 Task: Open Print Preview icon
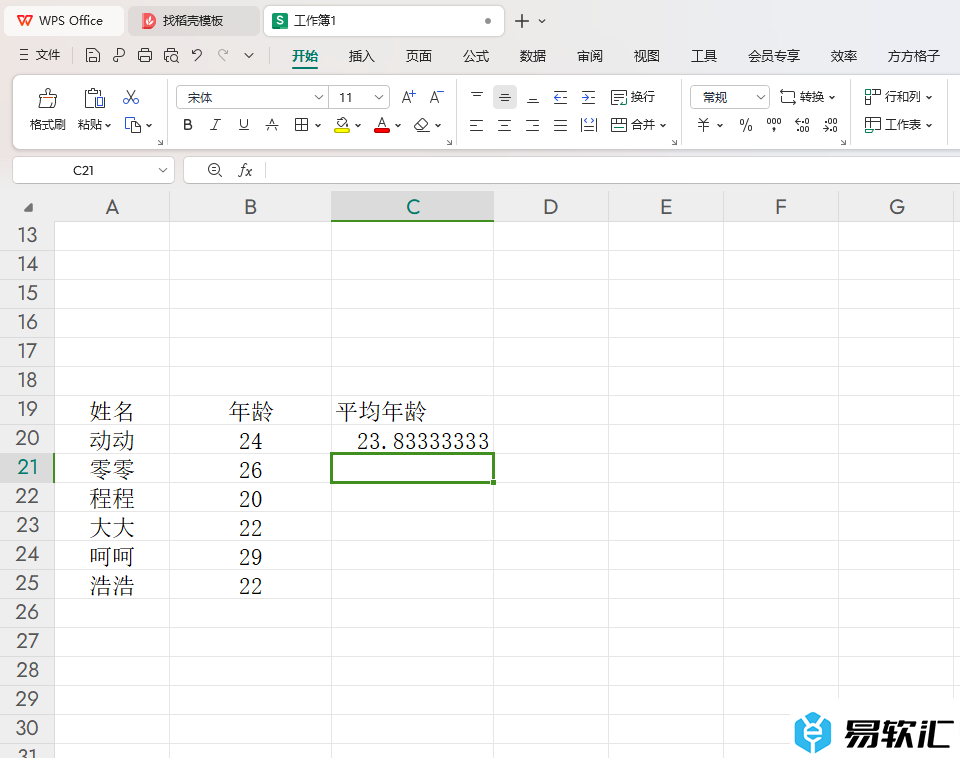tap(171, 56)
